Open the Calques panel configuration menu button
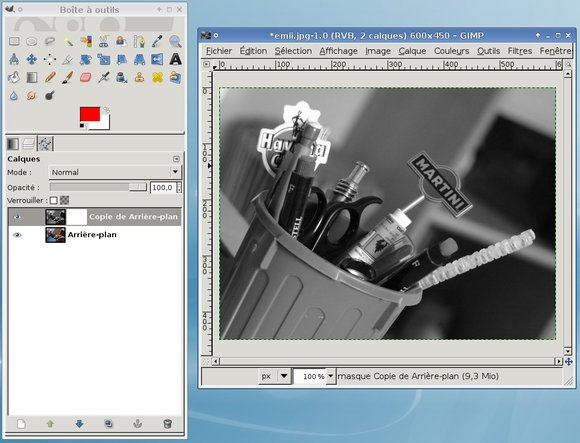580x443 pixels. pos(176,159)
